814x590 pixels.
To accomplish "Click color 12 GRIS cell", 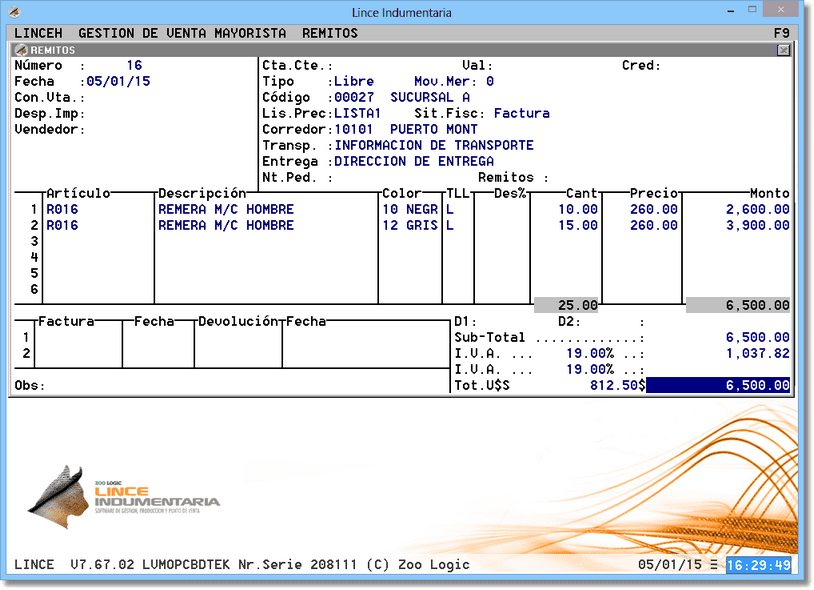I will tap(410, 226).
